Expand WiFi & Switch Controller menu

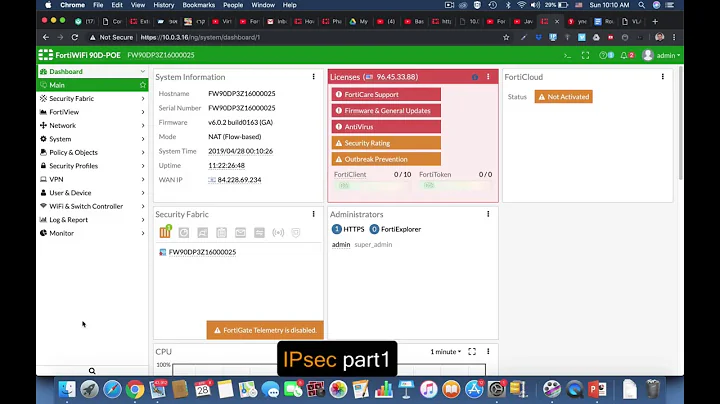92,206
